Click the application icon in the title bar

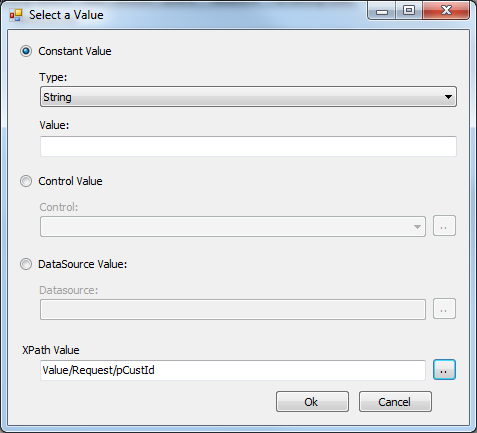tap(15, 15)
